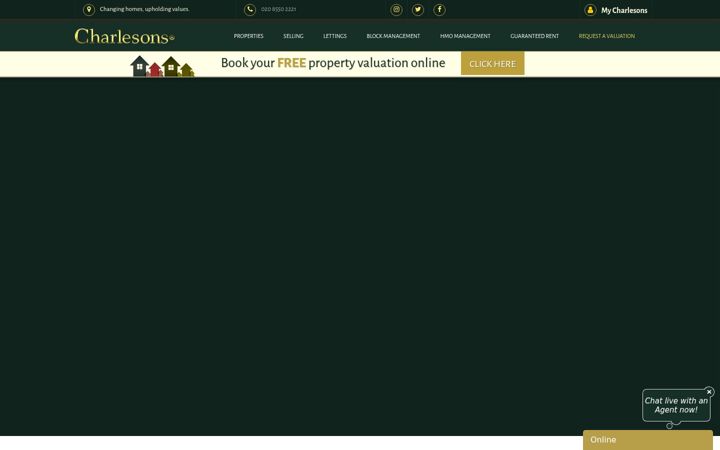The height and width of the screenshot is (450, 720).
Task: Open the Online chat bar
Action: [x=647, y=440]
